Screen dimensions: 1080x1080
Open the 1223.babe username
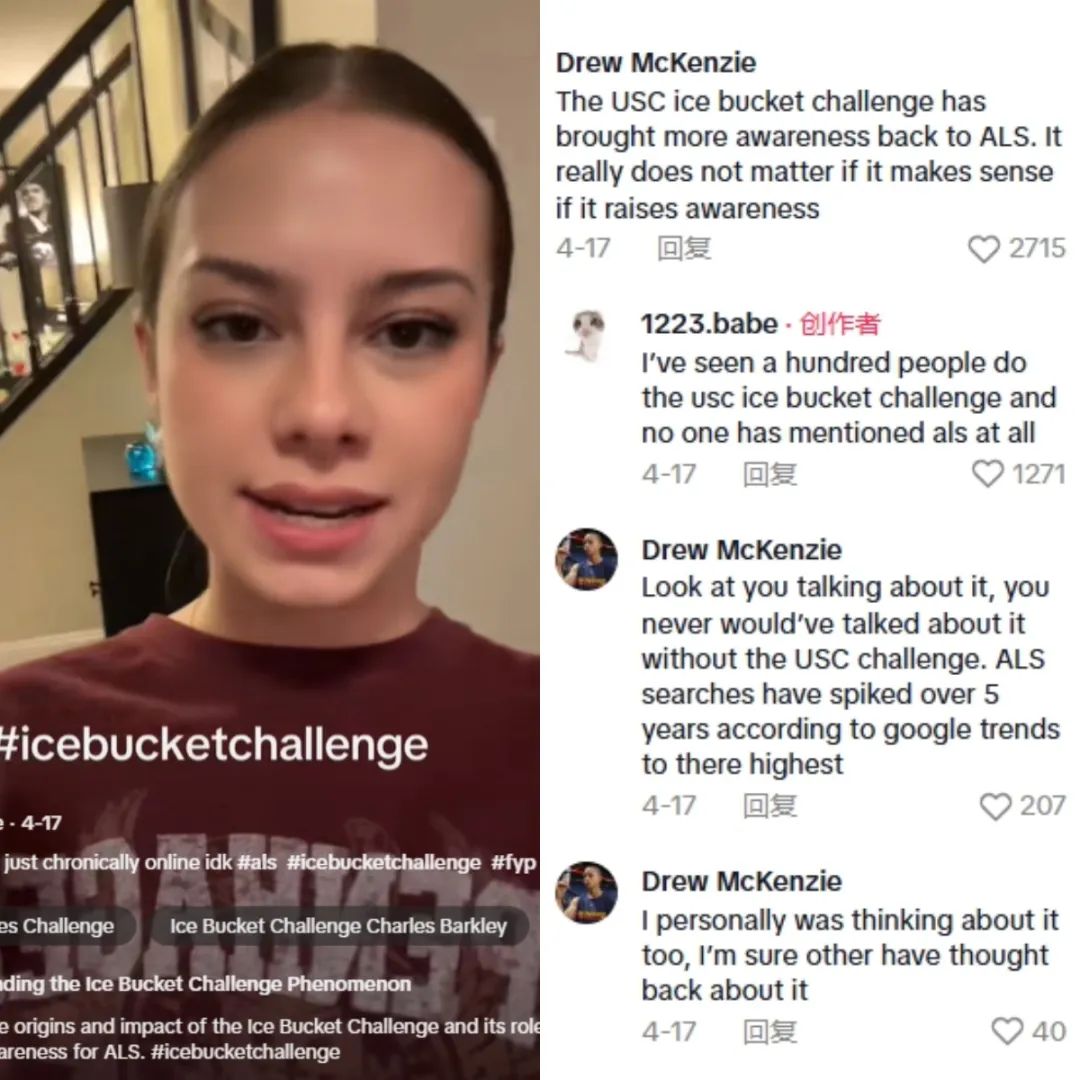(709, 324)
